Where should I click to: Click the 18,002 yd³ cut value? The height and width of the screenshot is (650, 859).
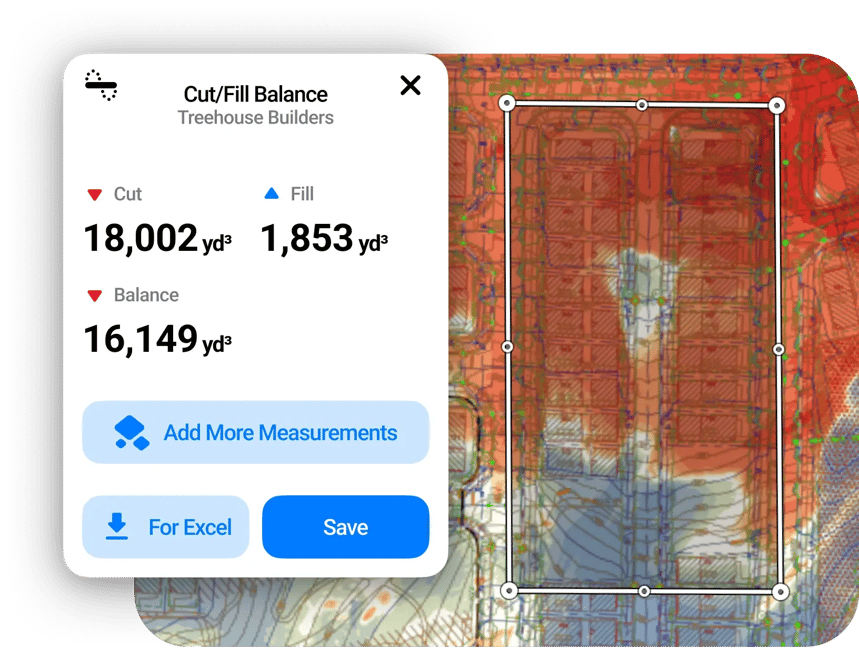157,239
